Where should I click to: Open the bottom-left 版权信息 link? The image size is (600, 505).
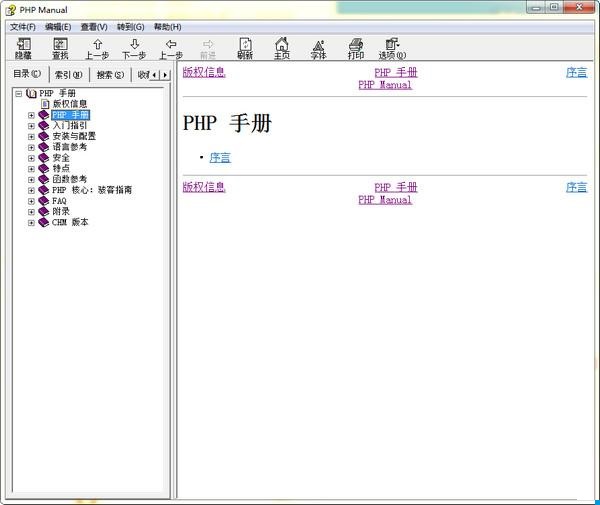click(204, 187)
